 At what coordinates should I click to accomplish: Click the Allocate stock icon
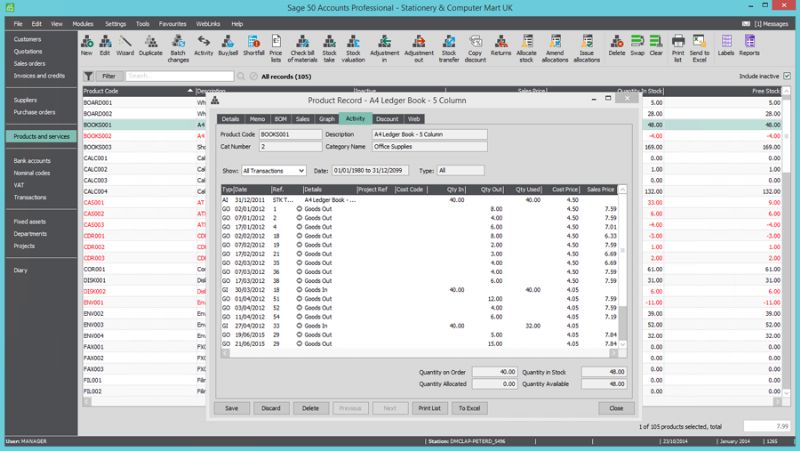point(527,48)
